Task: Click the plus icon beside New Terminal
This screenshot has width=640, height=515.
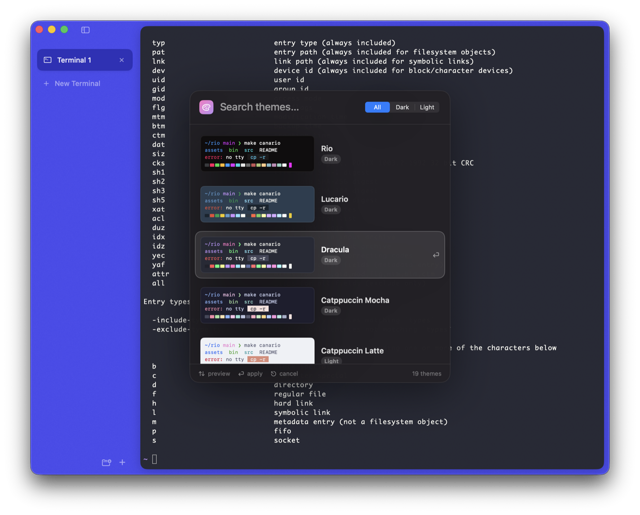Action: [x=46, y=83]
